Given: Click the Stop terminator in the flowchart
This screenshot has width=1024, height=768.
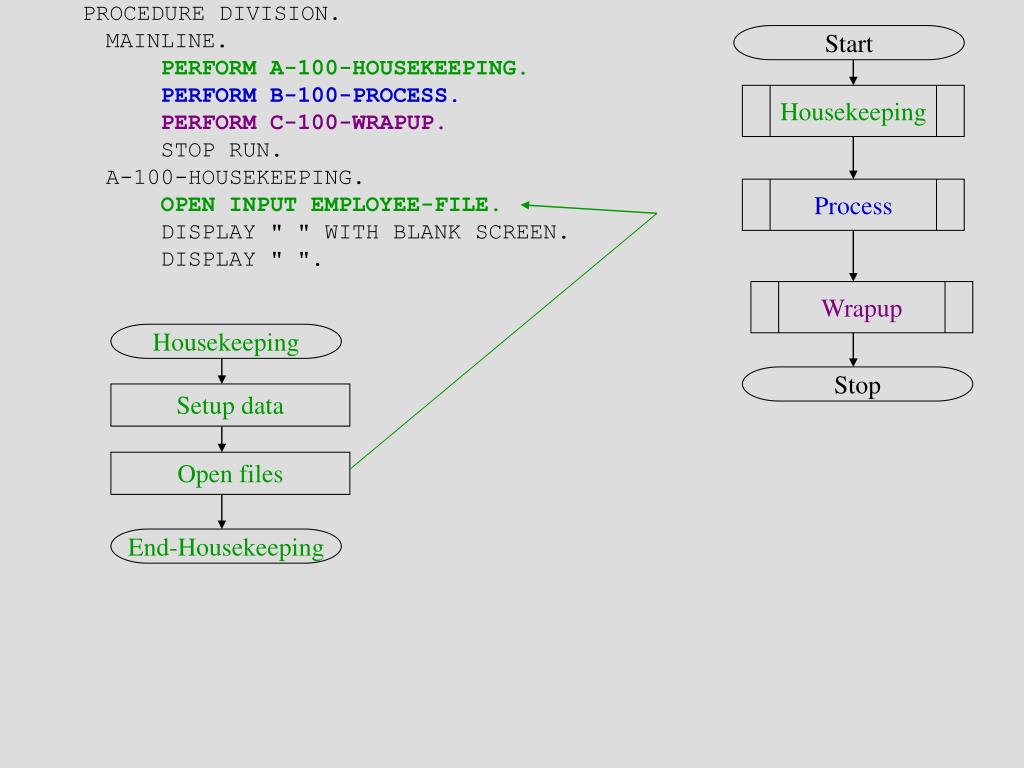Looking at the screenshot, I should (857, 384).
